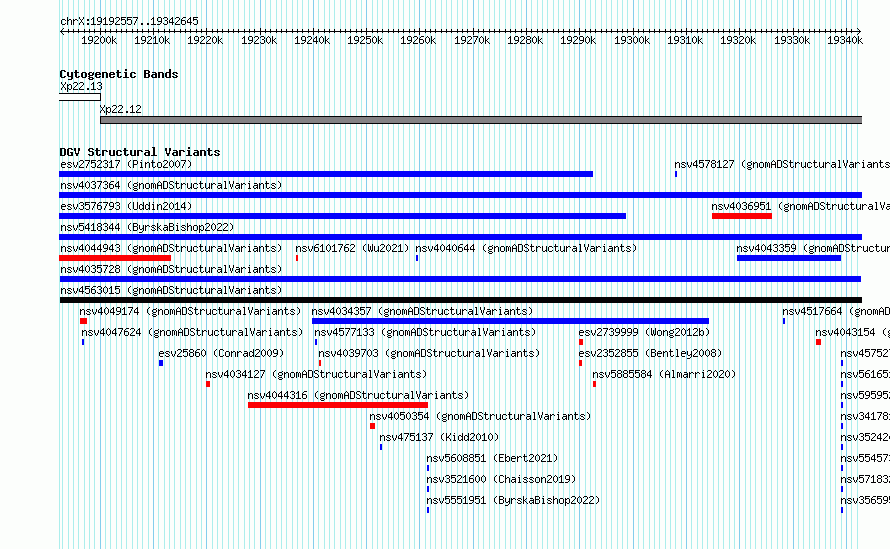The image size is (890, 549).
Task: Click the 19250k ruler label
Action: click(365, 40)
